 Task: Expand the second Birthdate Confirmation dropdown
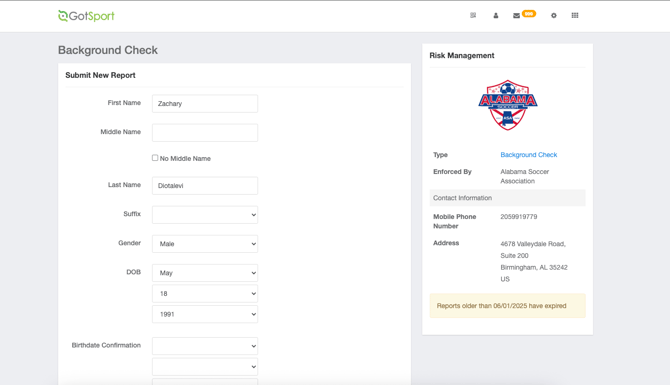tap(205, 367)
